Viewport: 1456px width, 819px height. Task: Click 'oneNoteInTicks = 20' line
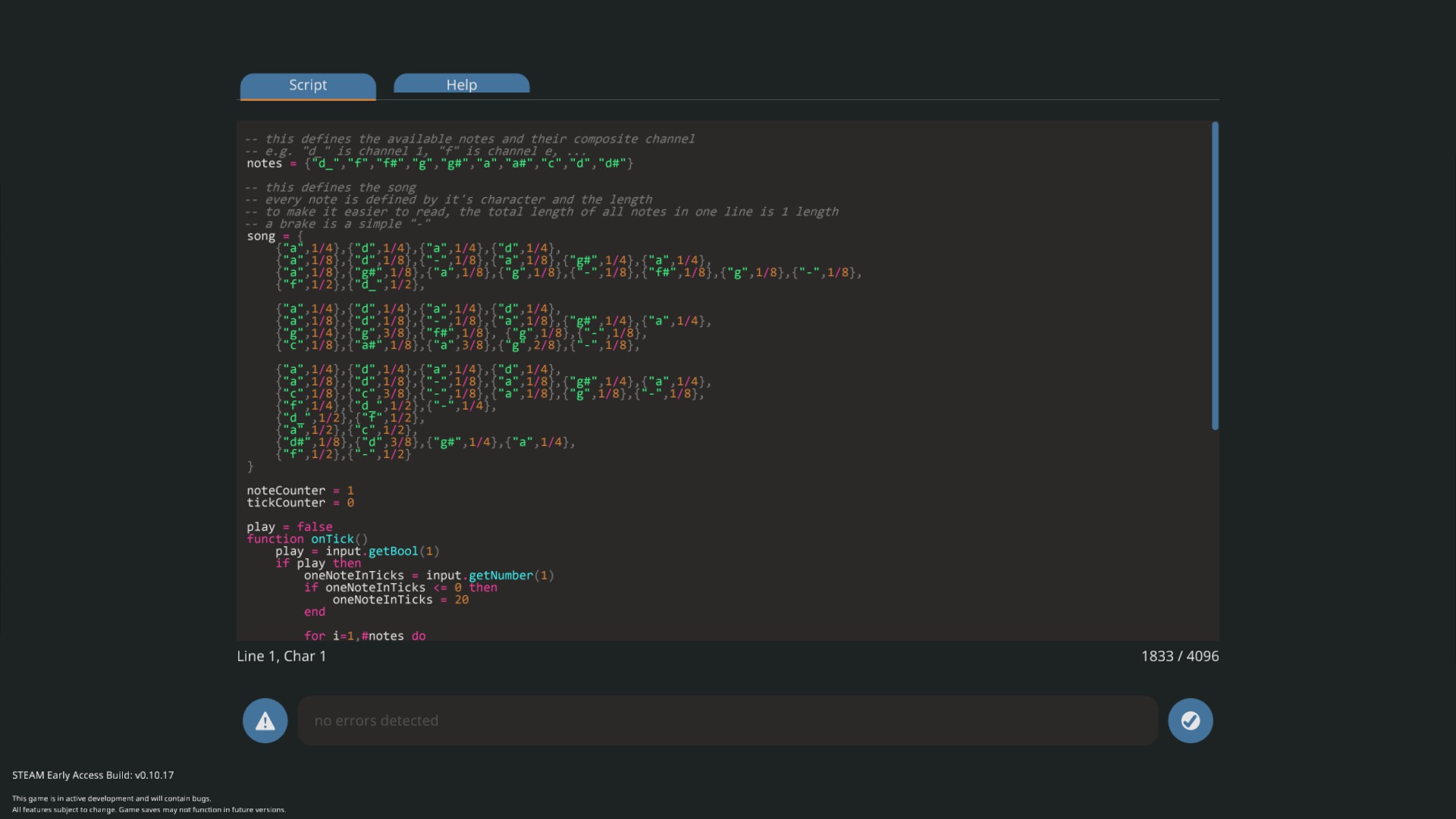pos(400,600)
